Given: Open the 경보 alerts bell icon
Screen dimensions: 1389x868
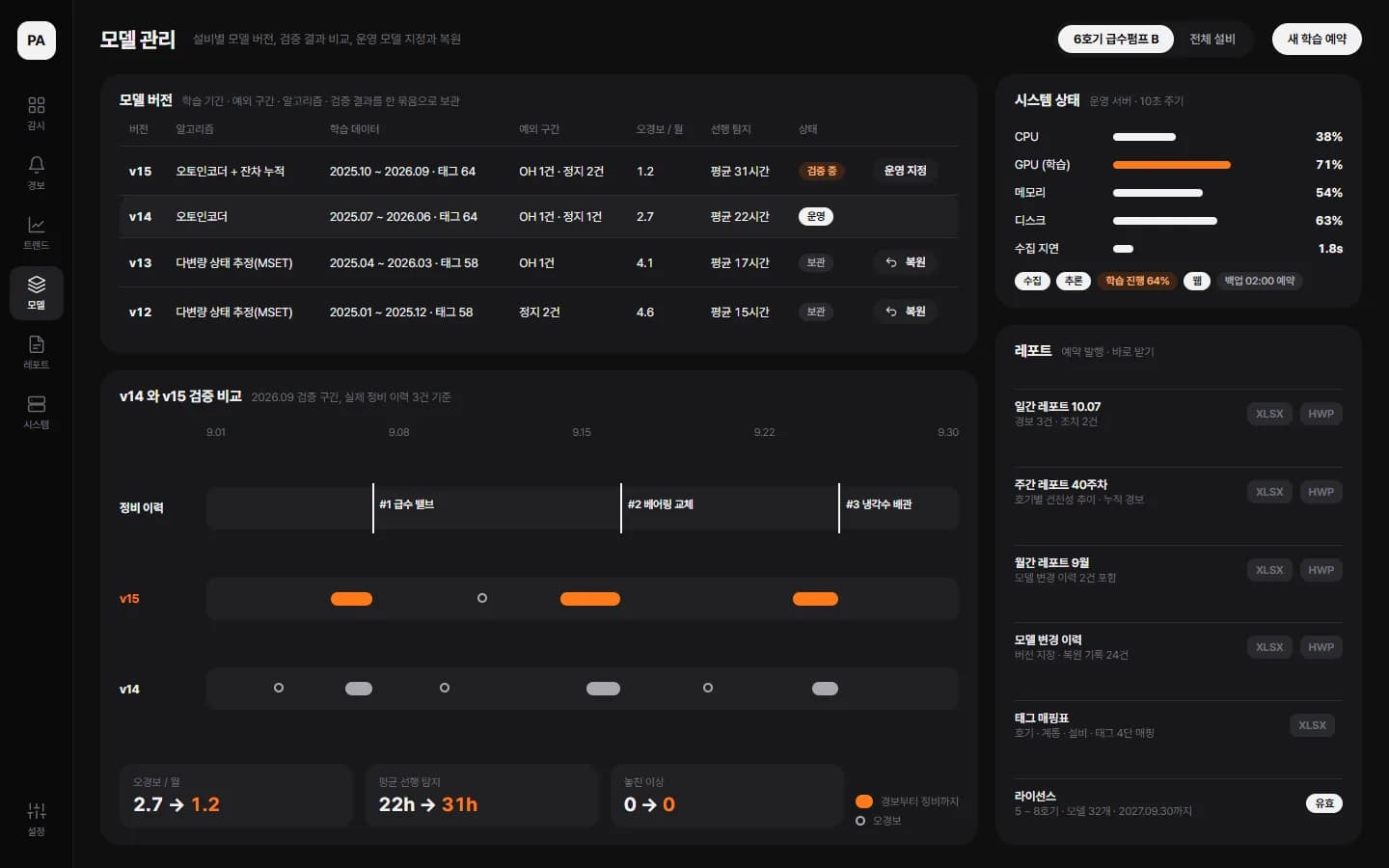Looking at the screenshot, I should (x=36, y=173).
